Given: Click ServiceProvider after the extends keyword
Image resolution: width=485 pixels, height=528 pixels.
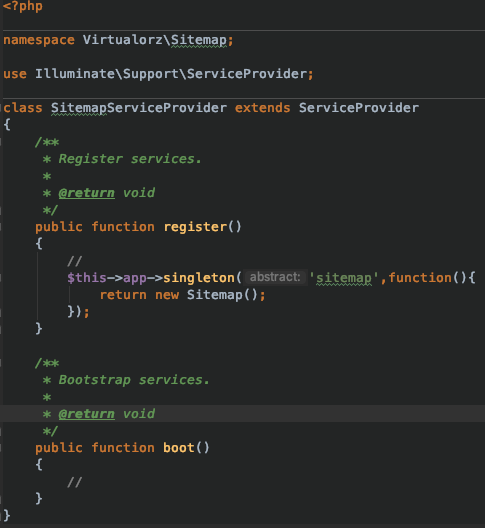Looking at the screenshot, I should tap(359, 108).
